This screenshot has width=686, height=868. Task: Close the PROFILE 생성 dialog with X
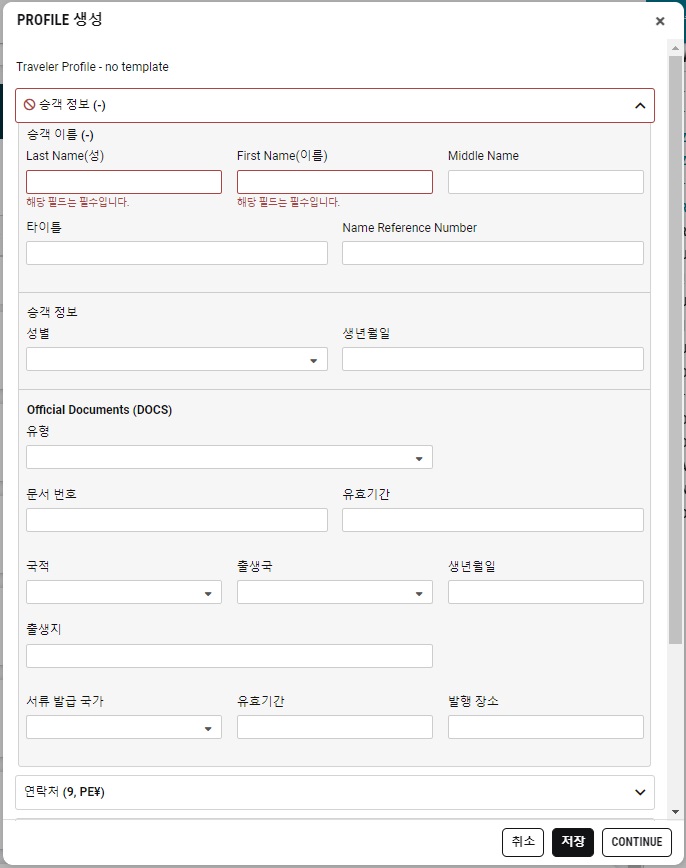pyautogui.click(x=659, y=21)
